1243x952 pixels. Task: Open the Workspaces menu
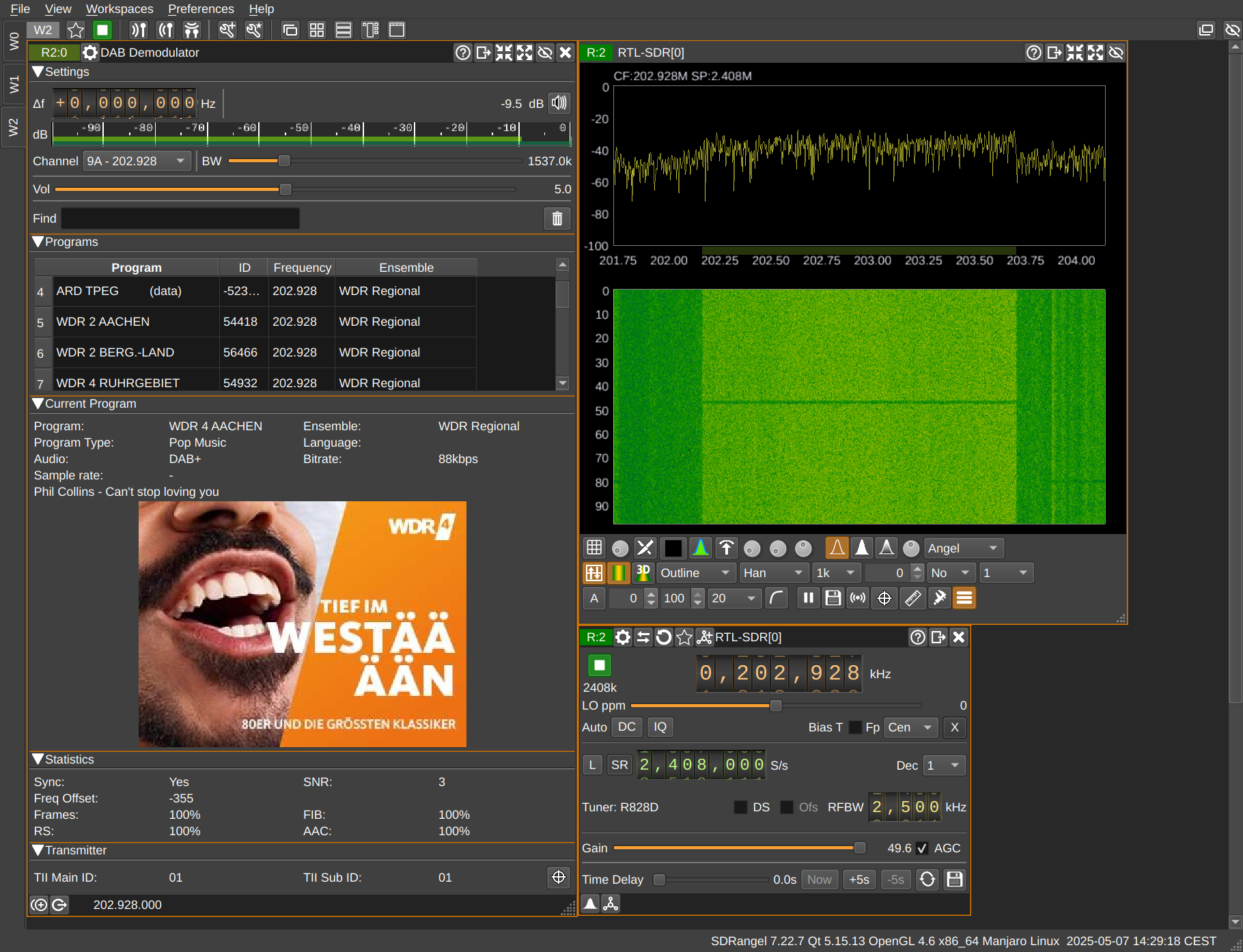[120, 9]
